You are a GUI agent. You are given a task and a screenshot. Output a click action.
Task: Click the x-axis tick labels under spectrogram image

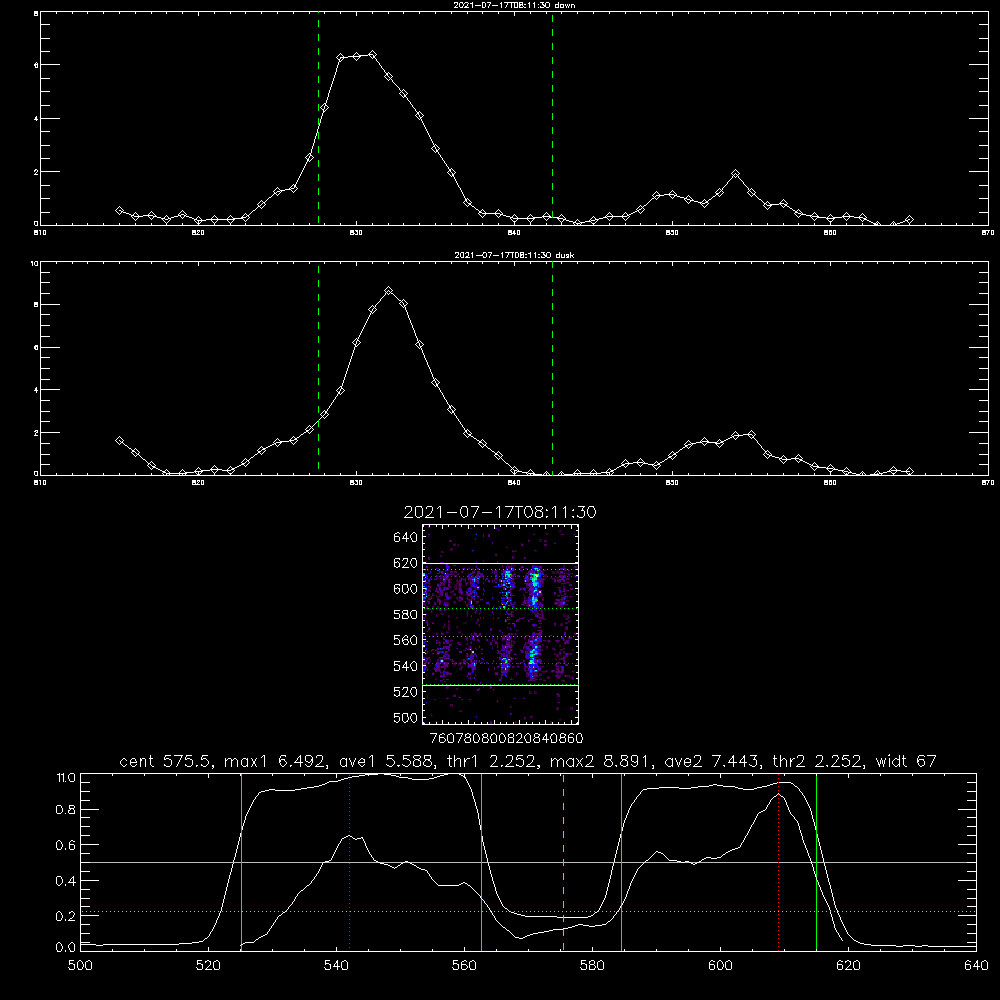(506, 738)
